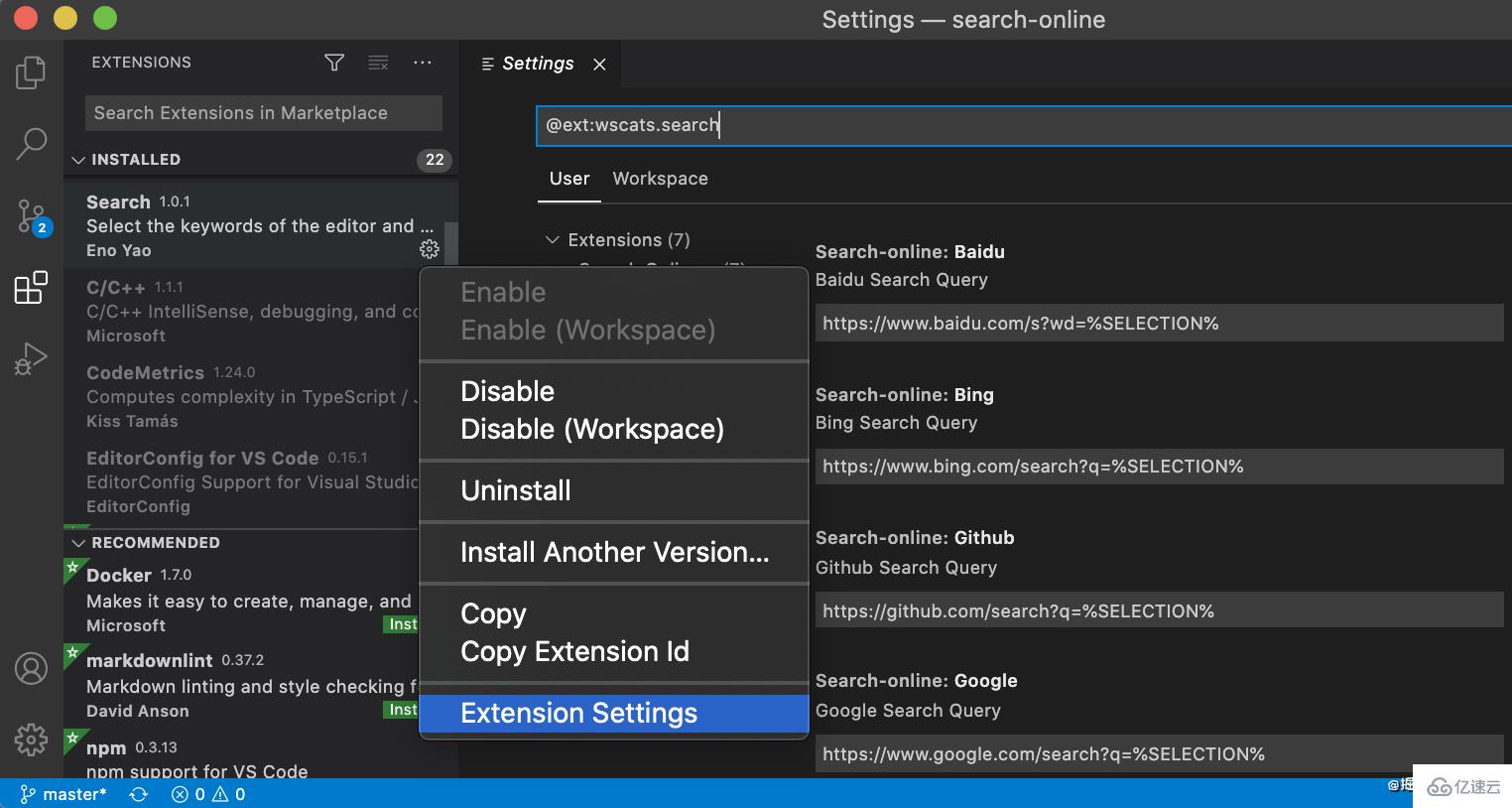The height and width of the screenshot is (808, 1512).
Task: Open the Explorer view in activity bar
Action: (31, 72)
